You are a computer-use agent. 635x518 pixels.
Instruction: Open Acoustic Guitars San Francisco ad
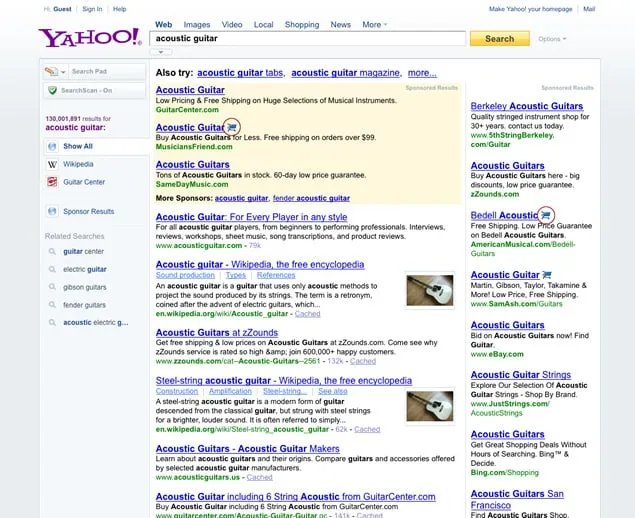517,499
